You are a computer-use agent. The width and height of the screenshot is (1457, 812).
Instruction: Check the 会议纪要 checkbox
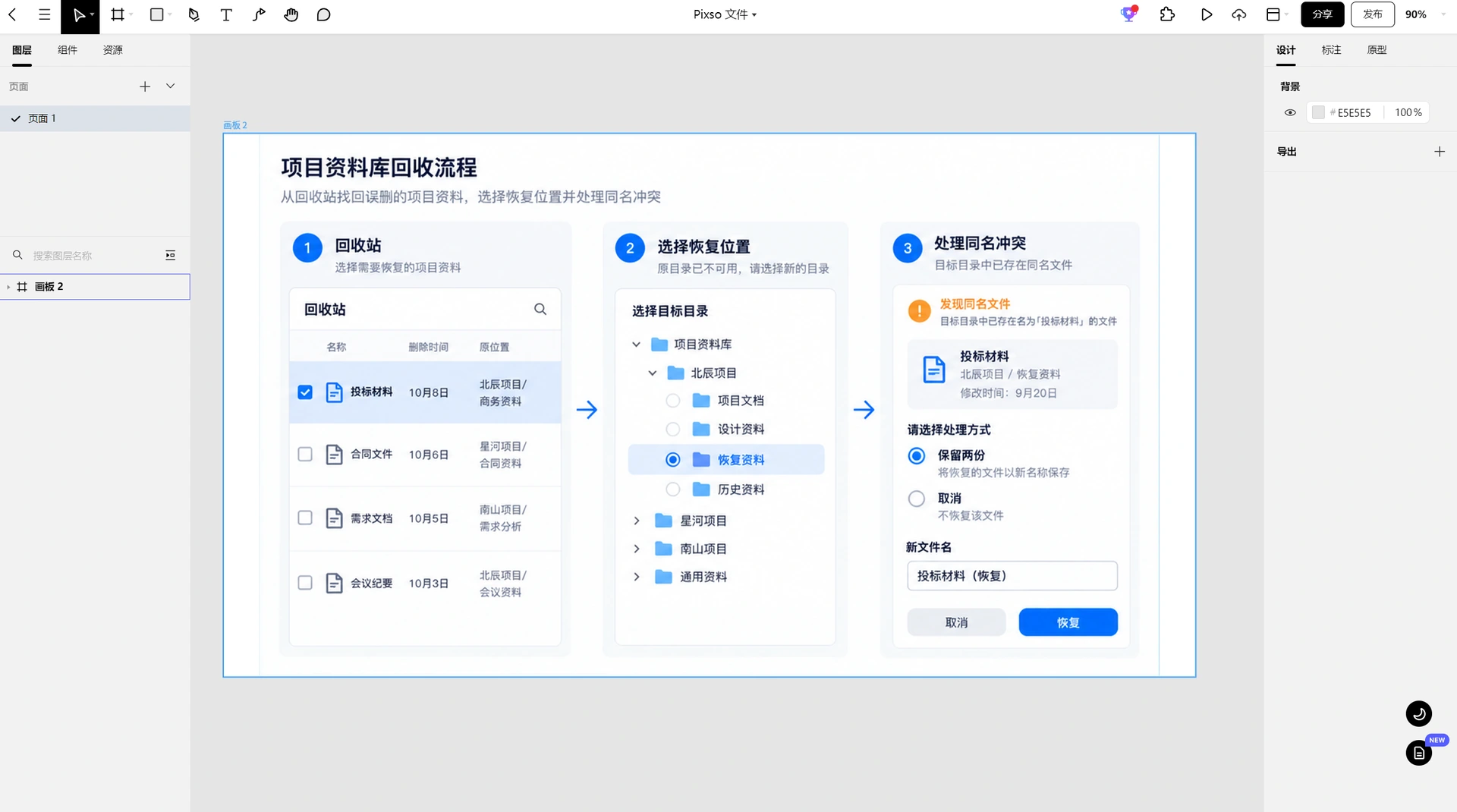pyautogui.click(x=305, y=583)
